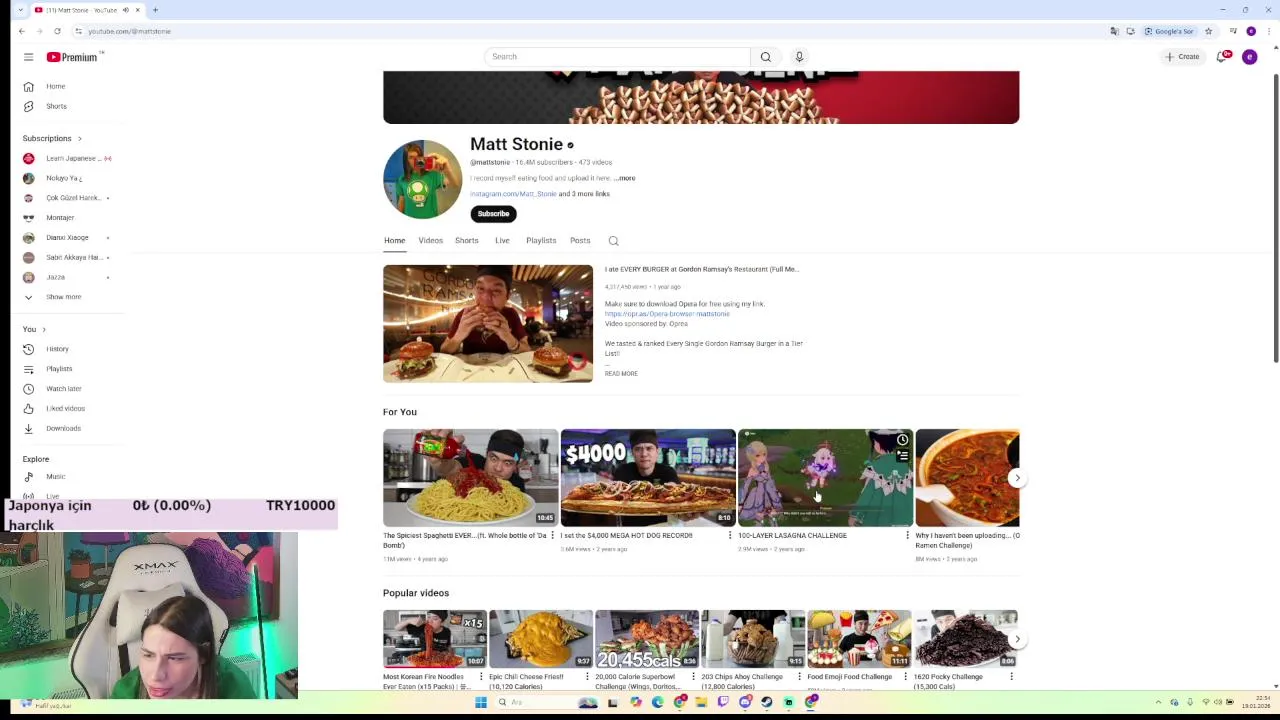
Task: Play the Gordon Ramsay burger featured video
Action: click(487, 324)
